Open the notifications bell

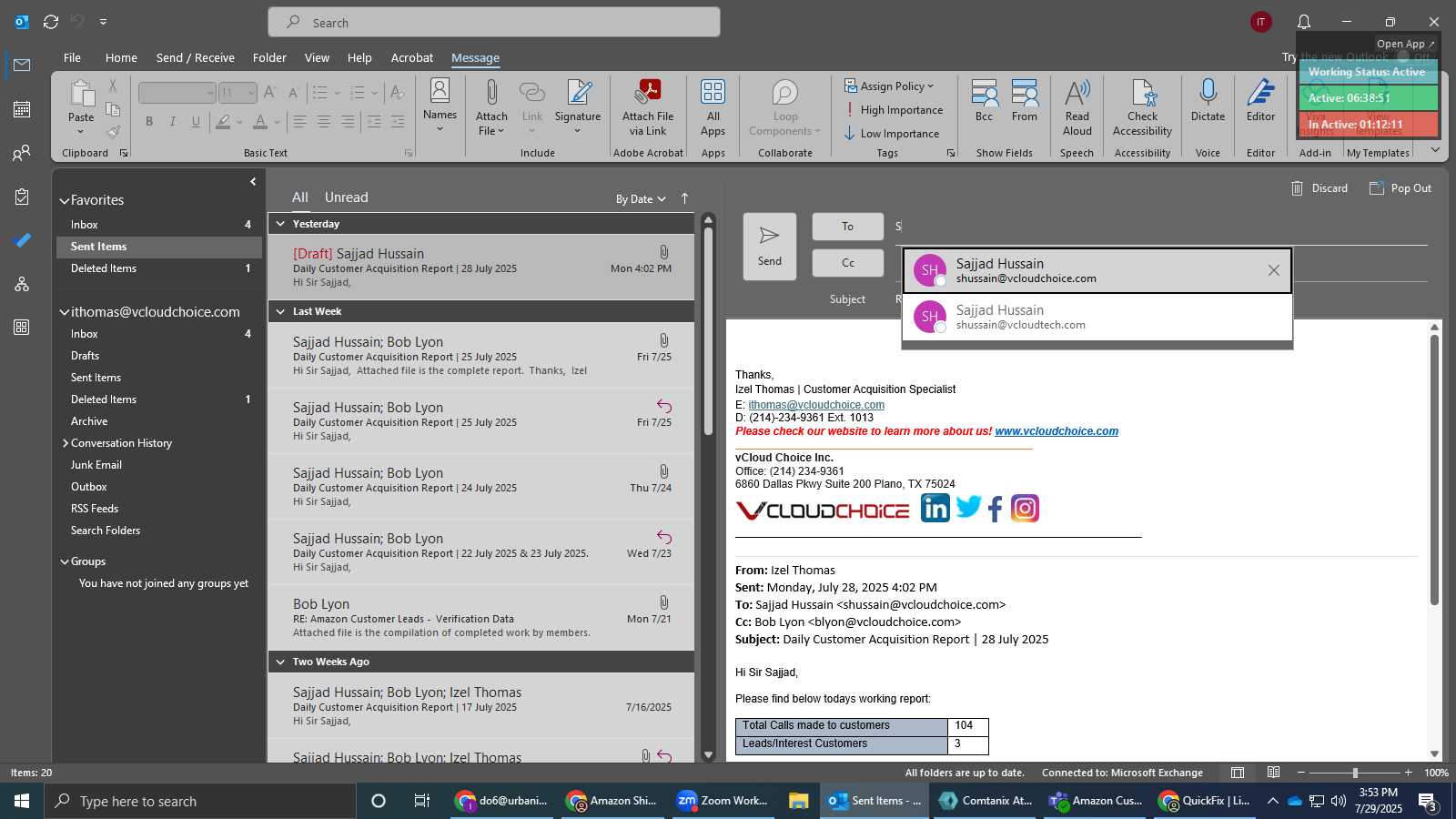(1304, 22)
